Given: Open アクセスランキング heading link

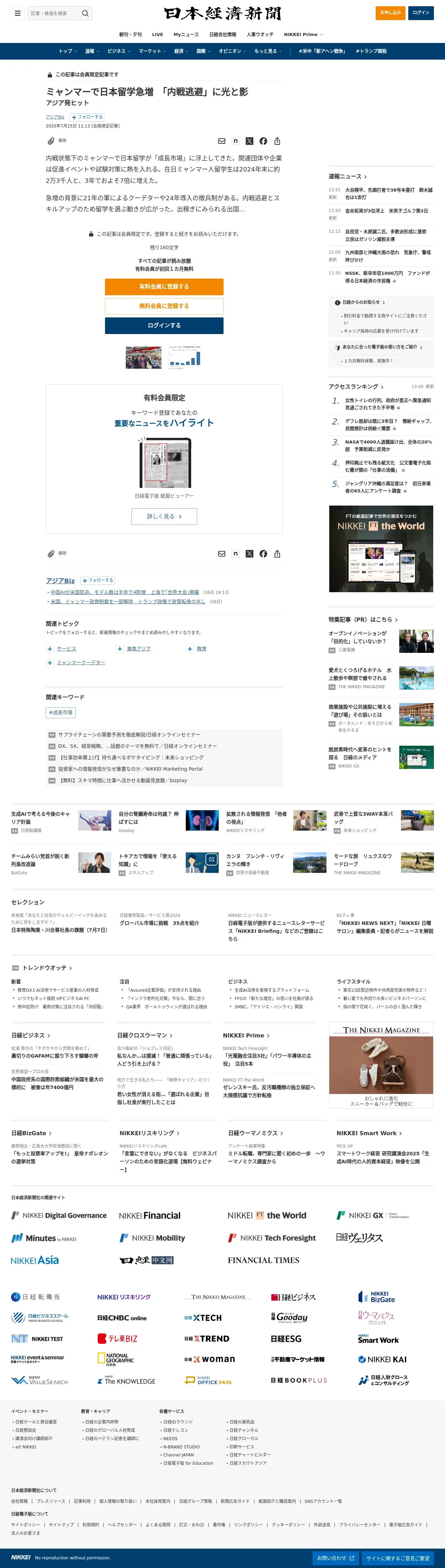Looking at the screenshot, I should tap(356, 386).
